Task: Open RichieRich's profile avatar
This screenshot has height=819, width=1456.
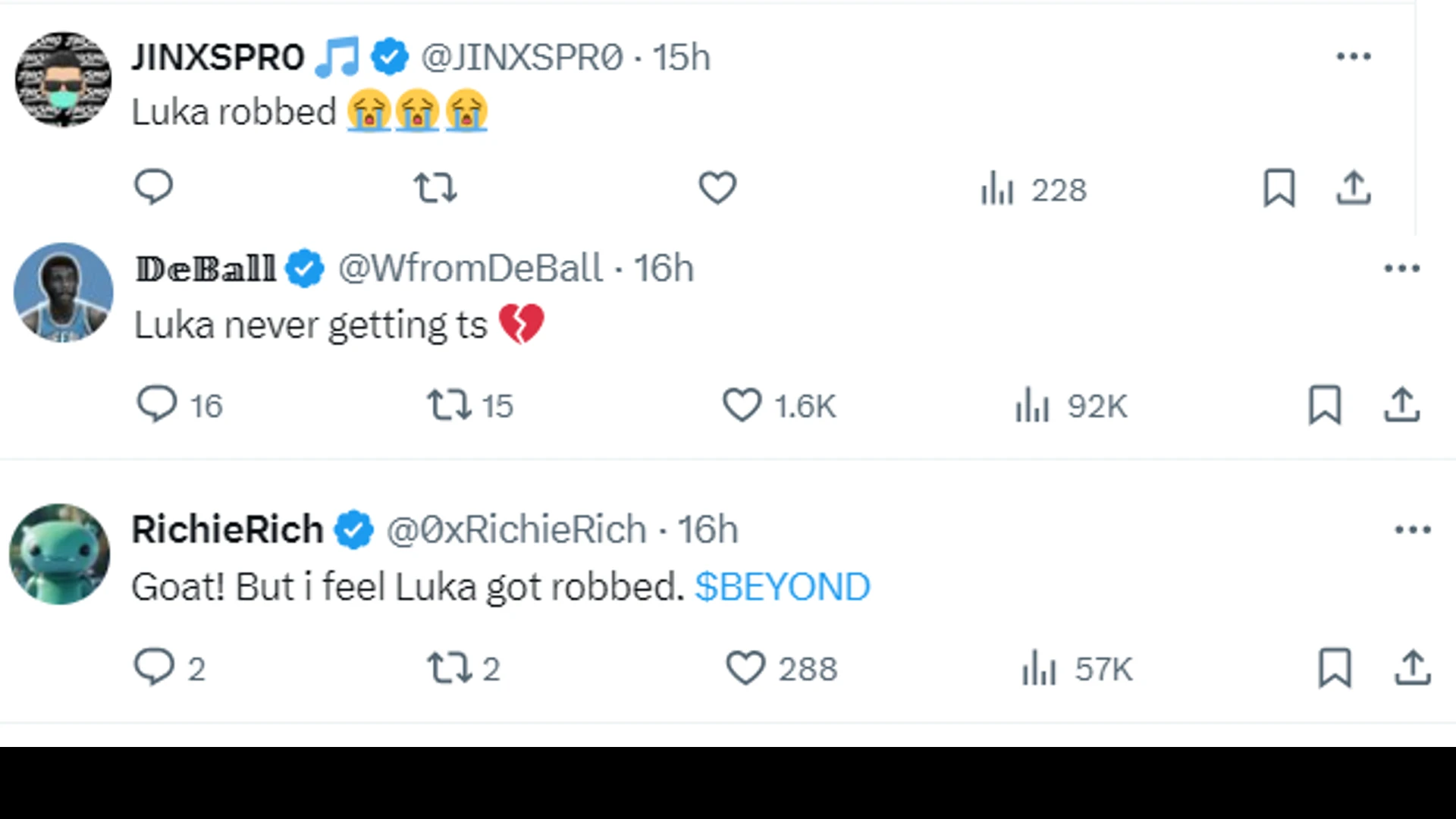Action: point(60,554)
